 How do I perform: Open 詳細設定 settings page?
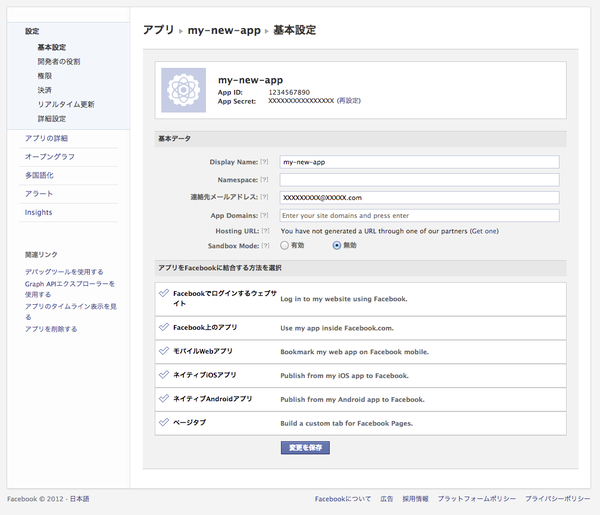(52, 119)
